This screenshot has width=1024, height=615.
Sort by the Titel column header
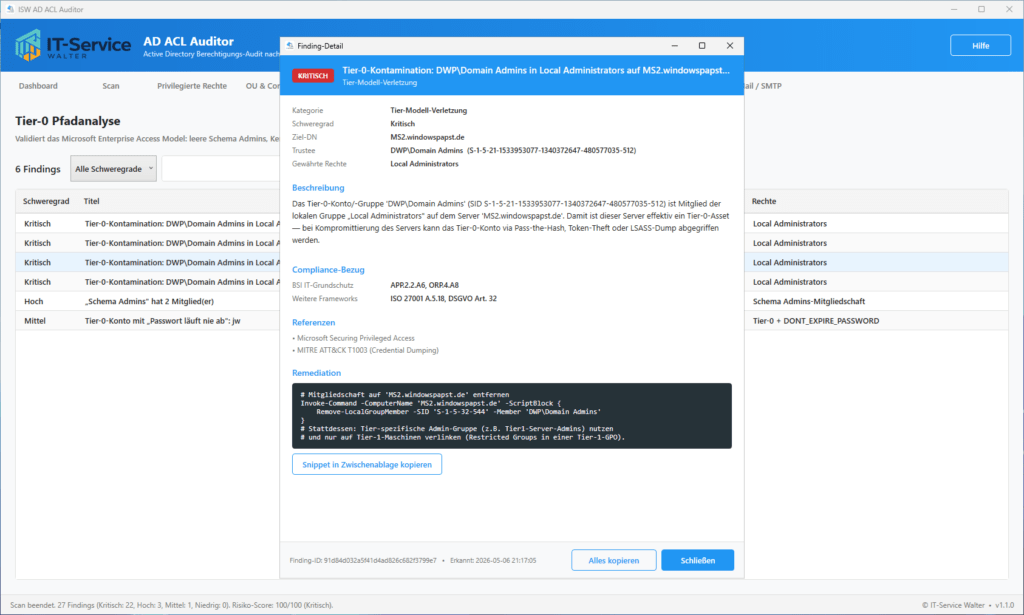[x=91, y=201]
